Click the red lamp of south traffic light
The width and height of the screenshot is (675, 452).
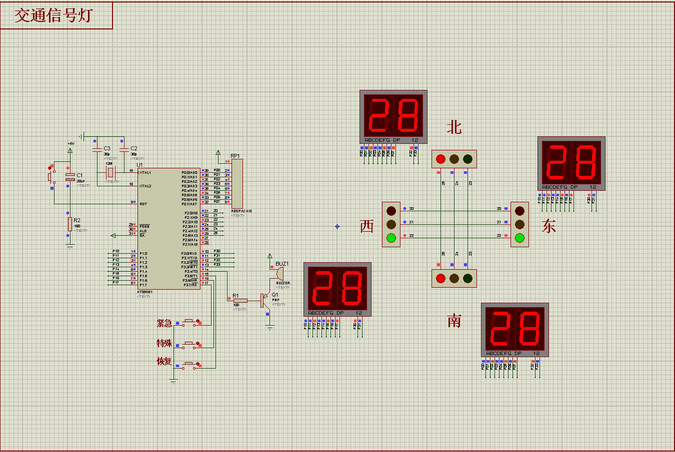coord(440,279)
